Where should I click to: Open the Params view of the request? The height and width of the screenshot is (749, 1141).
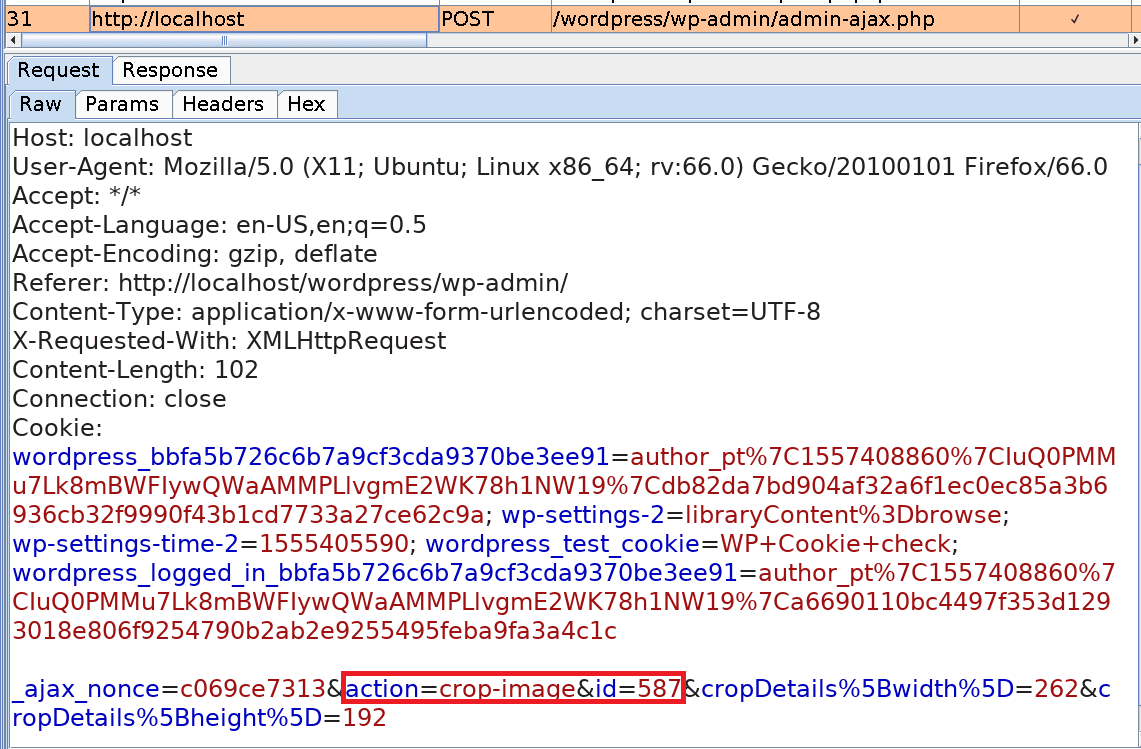[123, 103]
